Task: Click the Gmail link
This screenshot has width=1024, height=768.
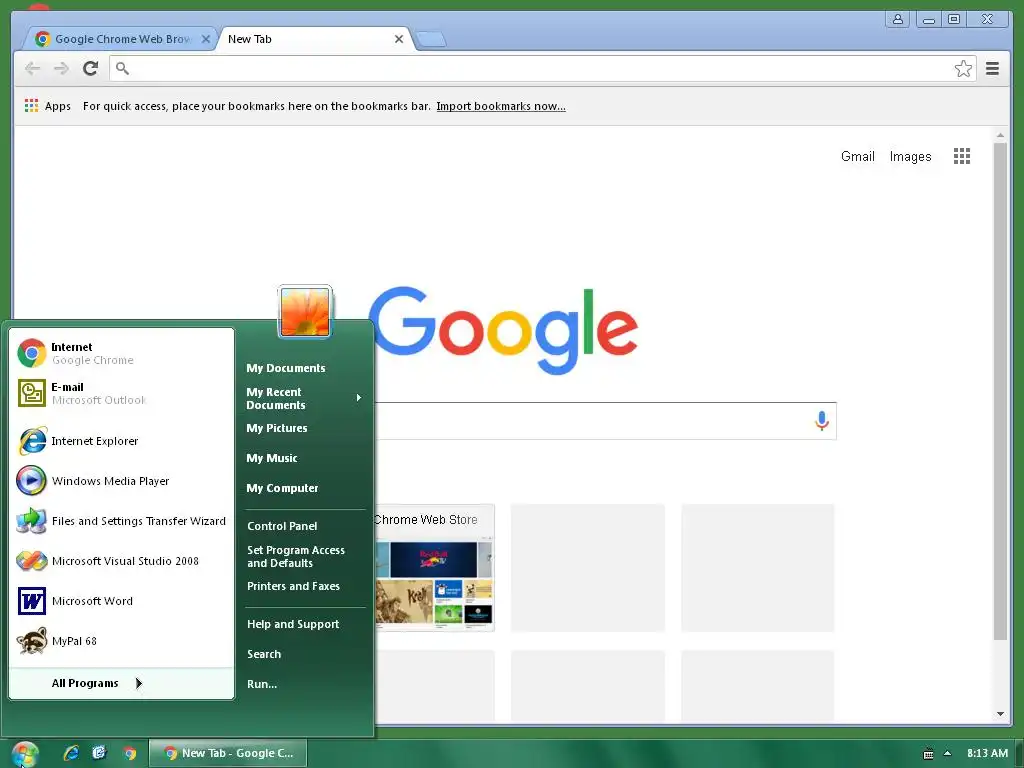Action: coord(857,157)
